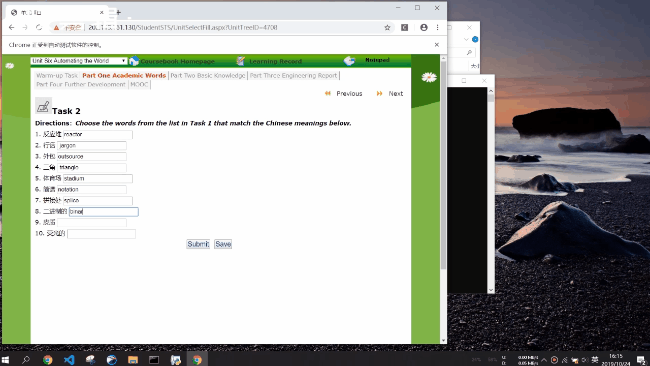650x366 pixels.
Task: Open Visual Studio Code from taskbar
Action: click(69, 359)
